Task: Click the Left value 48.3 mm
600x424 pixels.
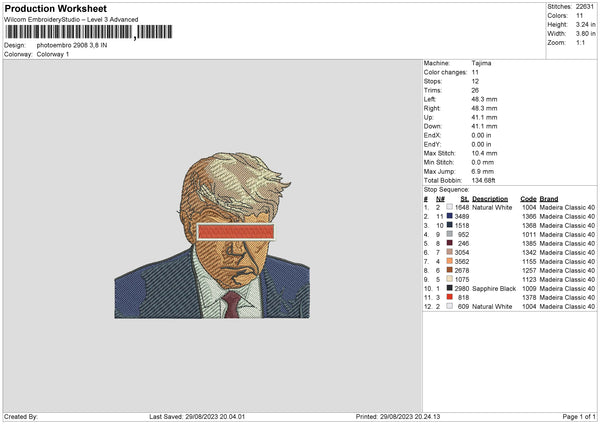Action: [484, 99]
